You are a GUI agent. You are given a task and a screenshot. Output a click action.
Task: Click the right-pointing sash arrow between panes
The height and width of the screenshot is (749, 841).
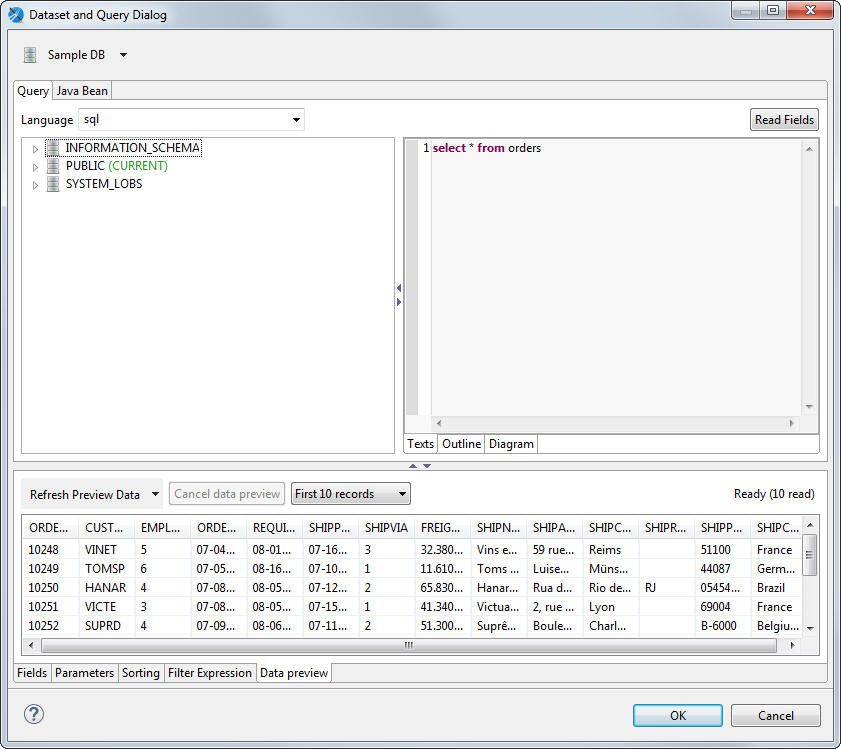(x=399, y=302)
